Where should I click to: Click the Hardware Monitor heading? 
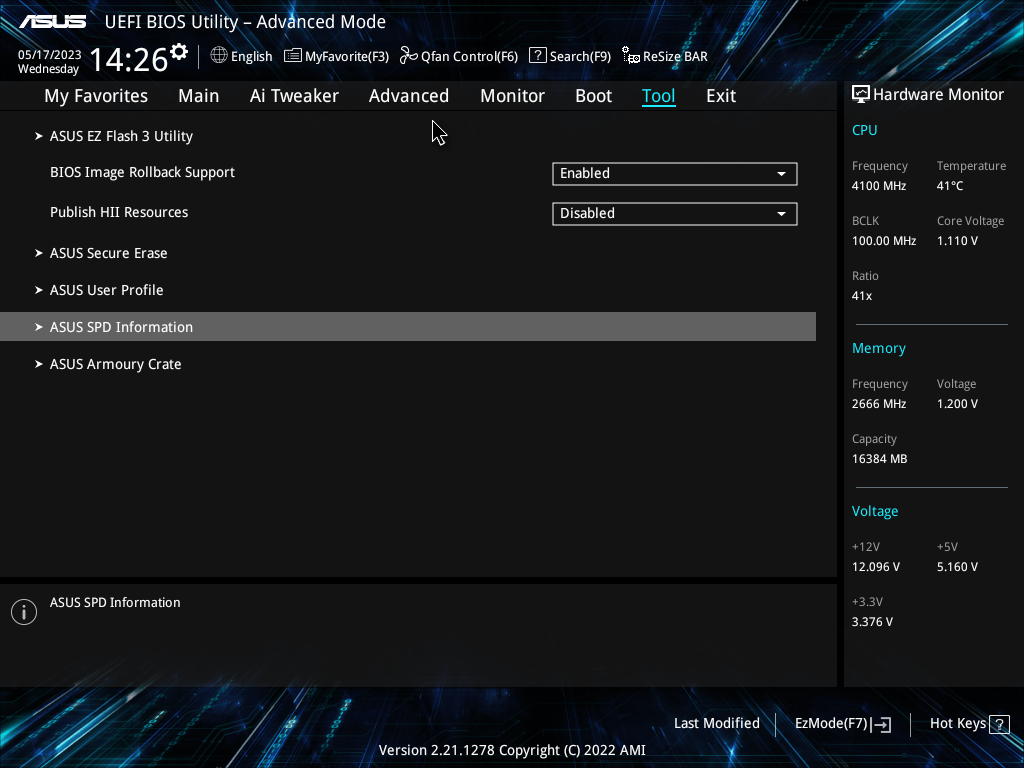(938, 95)
